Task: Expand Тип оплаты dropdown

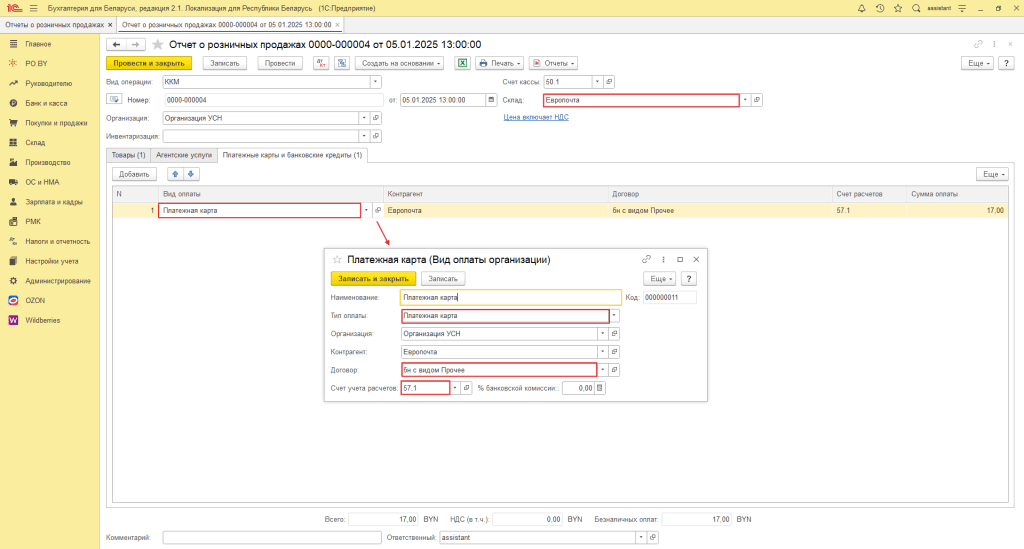Action: (614, 316)
